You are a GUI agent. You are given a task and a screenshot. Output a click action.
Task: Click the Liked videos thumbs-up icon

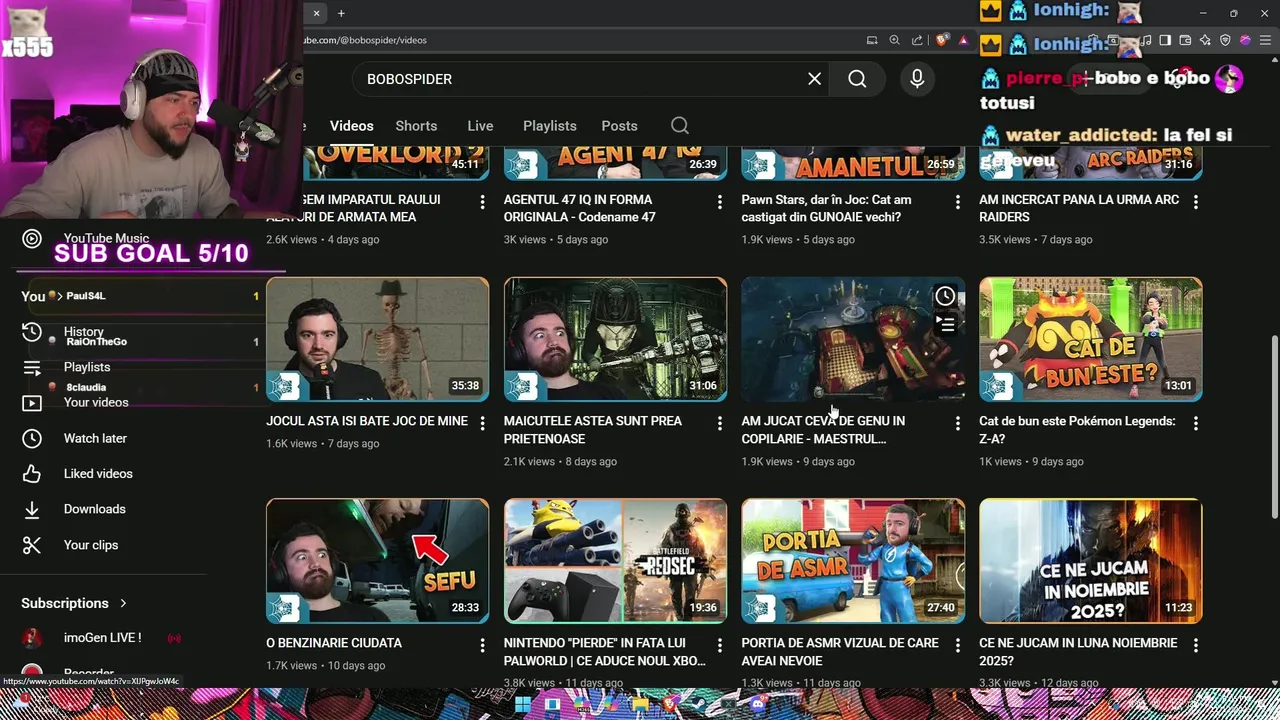[x=32, y=474]
